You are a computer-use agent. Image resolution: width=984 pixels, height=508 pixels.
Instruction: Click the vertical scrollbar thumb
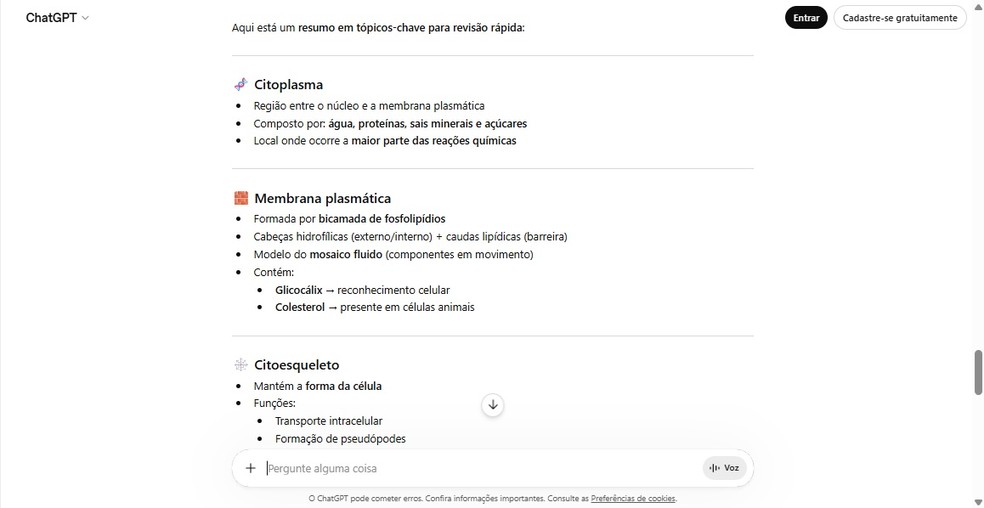tap(978, 373)
